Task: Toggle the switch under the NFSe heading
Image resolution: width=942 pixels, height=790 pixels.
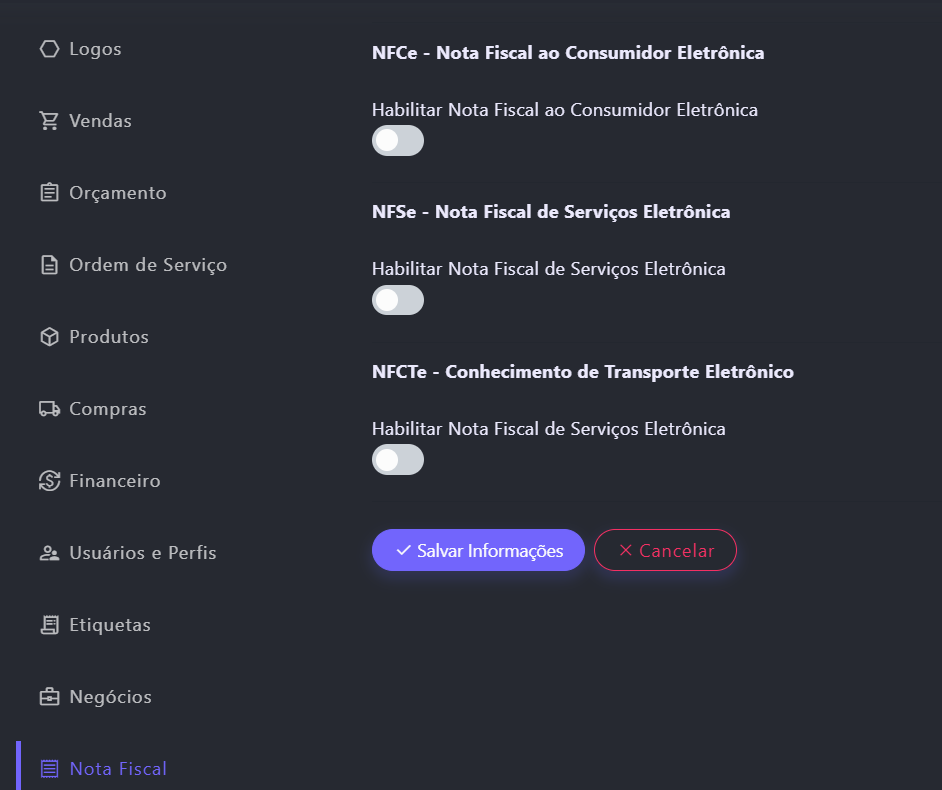Action: [x=398, y=300]
